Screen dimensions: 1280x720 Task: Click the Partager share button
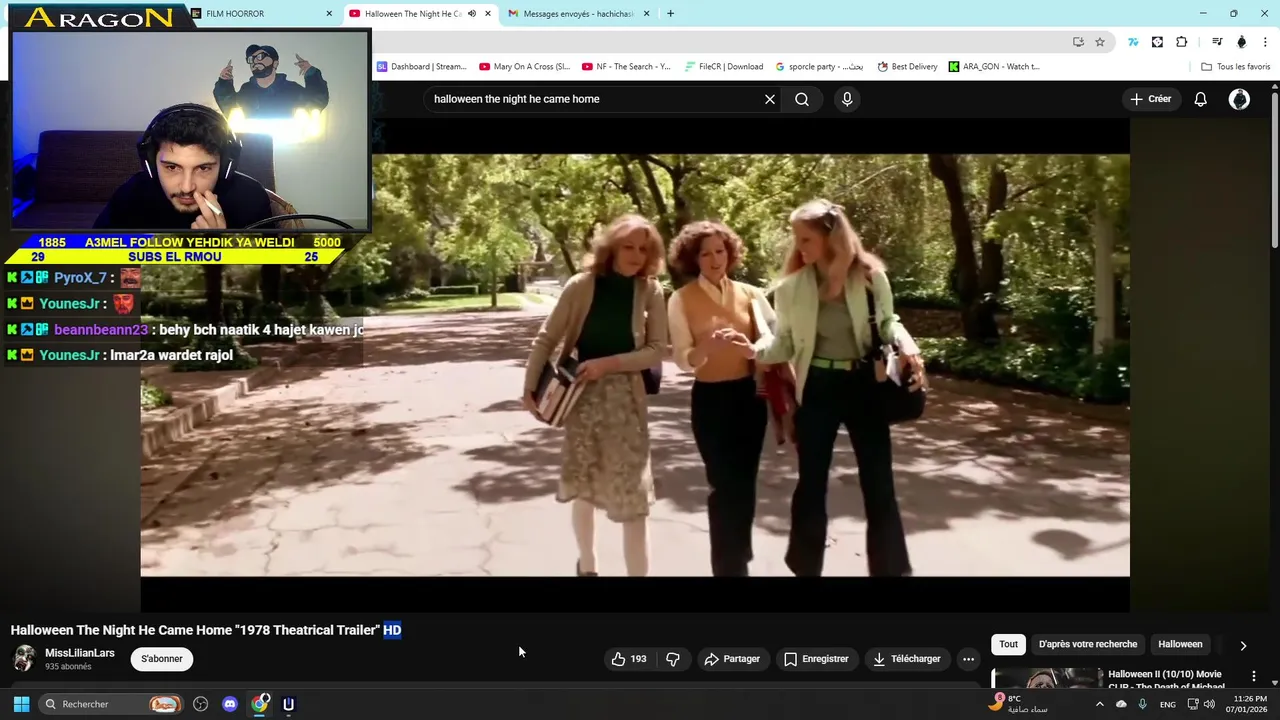[732, 659]
